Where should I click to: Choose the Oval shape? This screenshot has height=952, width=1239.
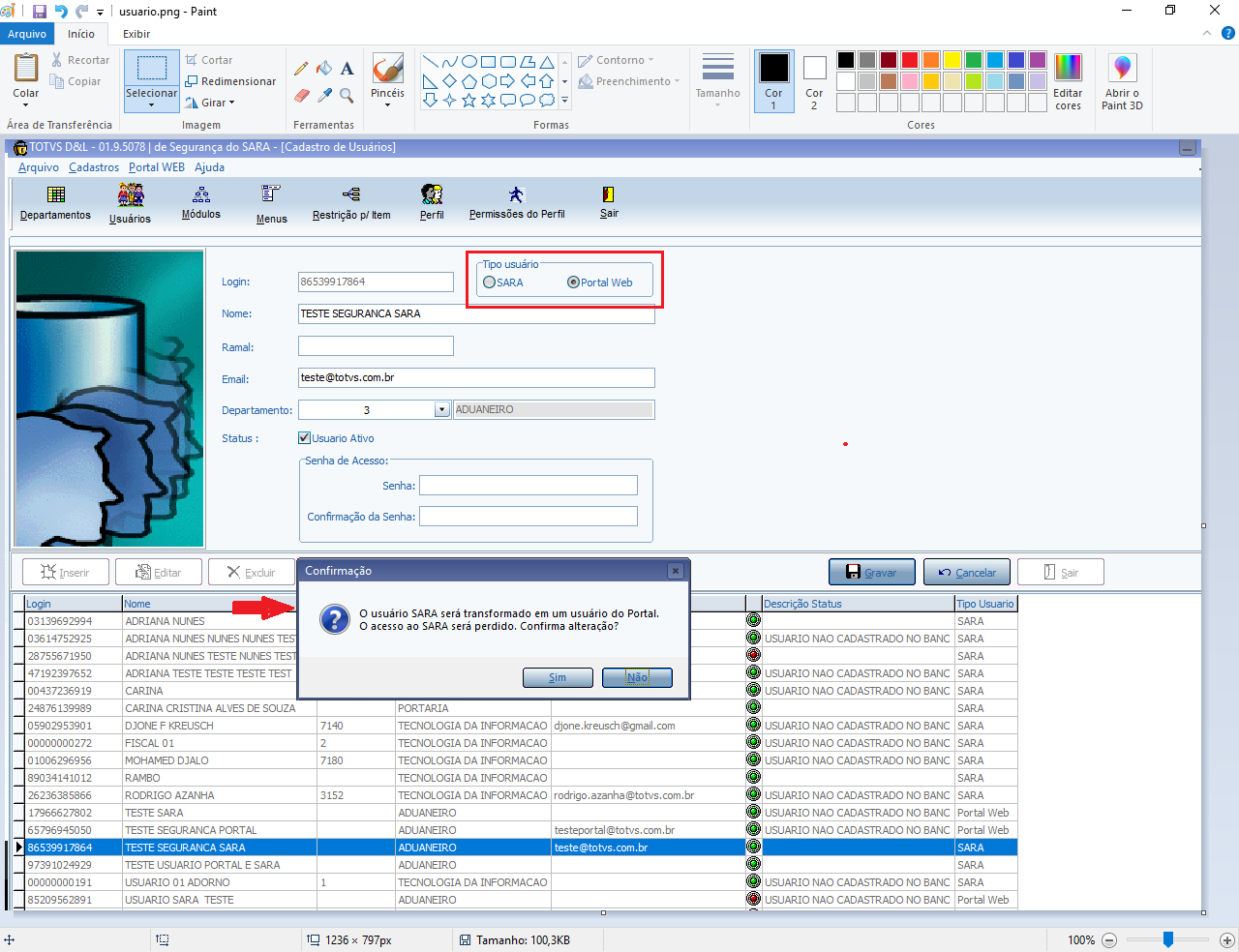tap(469, 62)
